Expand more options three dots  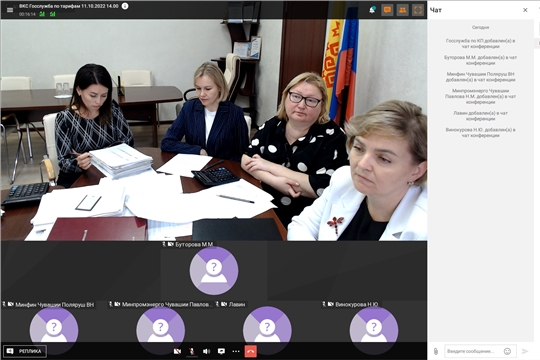236,351
